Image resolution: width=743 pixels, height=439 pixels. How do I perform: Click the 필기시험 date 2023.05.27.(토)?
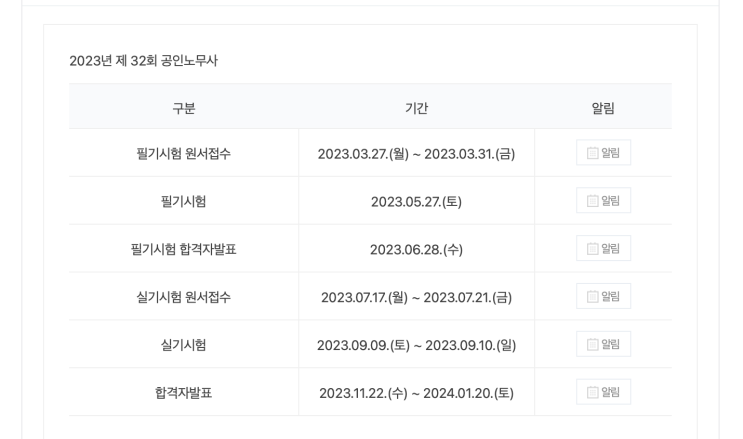point(416,202)
